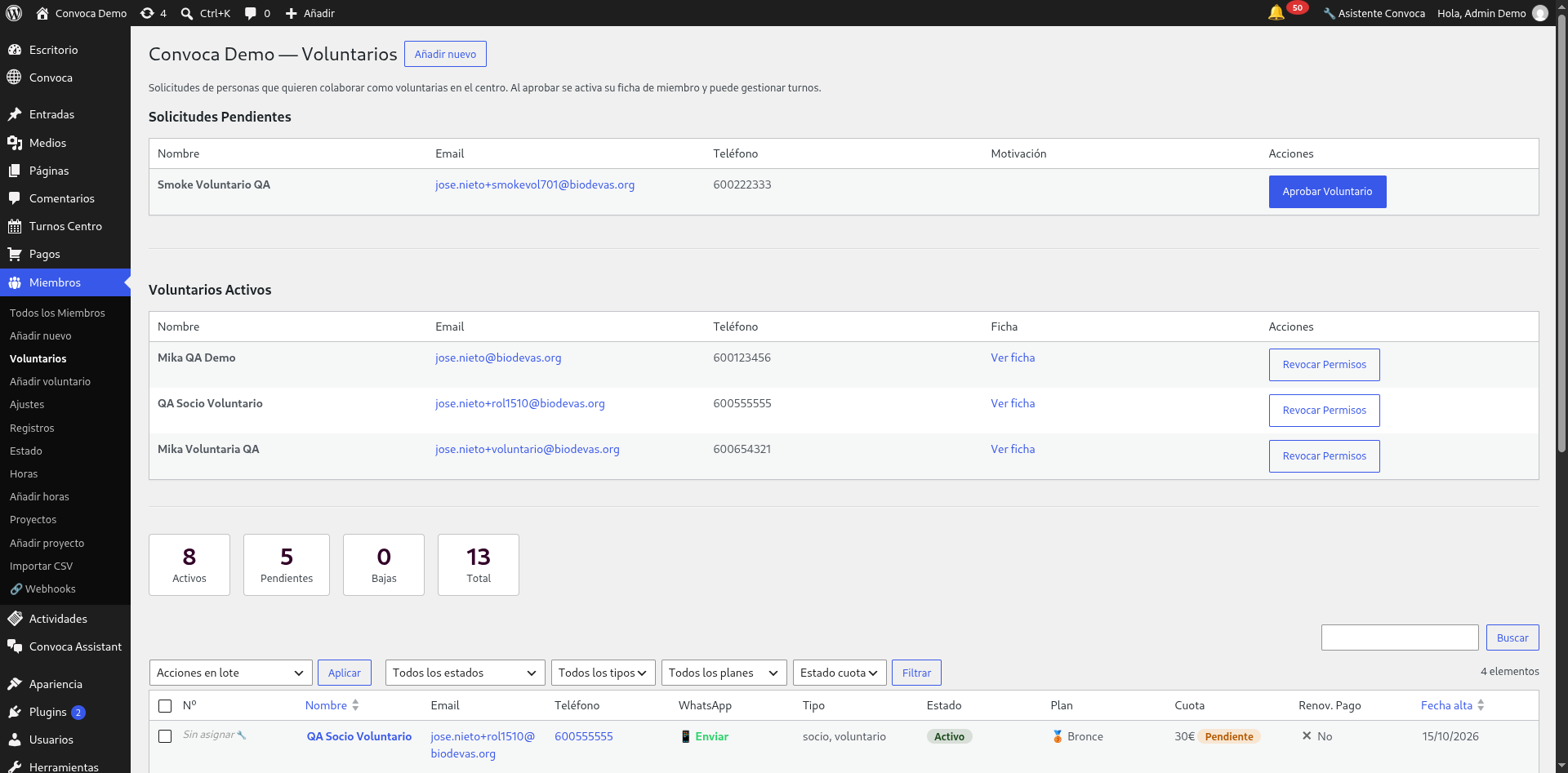
Task: Open Todos los Miembros submenu item
Action: click(x=57, y=313)
